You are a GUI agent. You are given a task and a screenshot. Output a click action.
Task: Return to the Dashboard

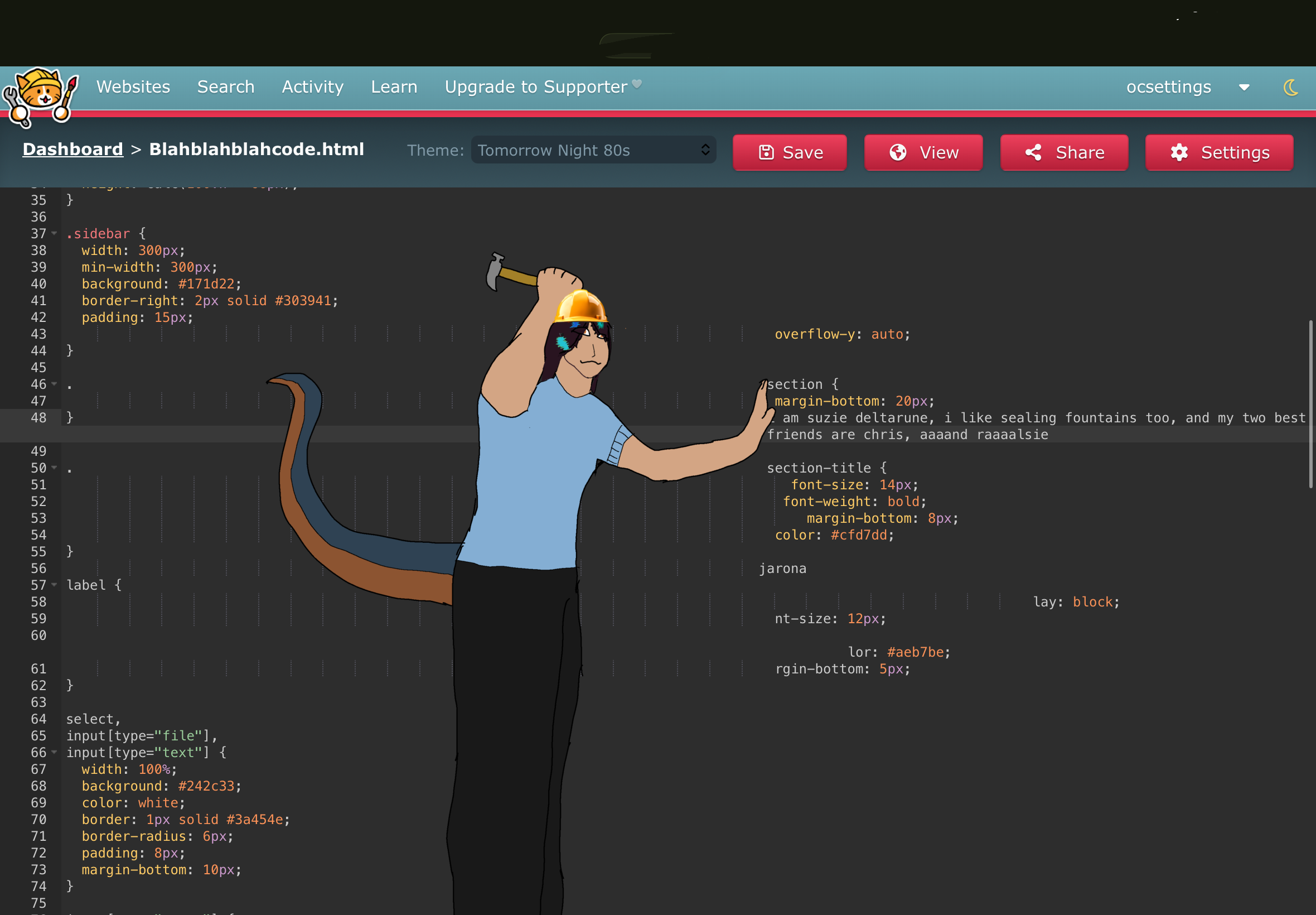click(72, 149)
